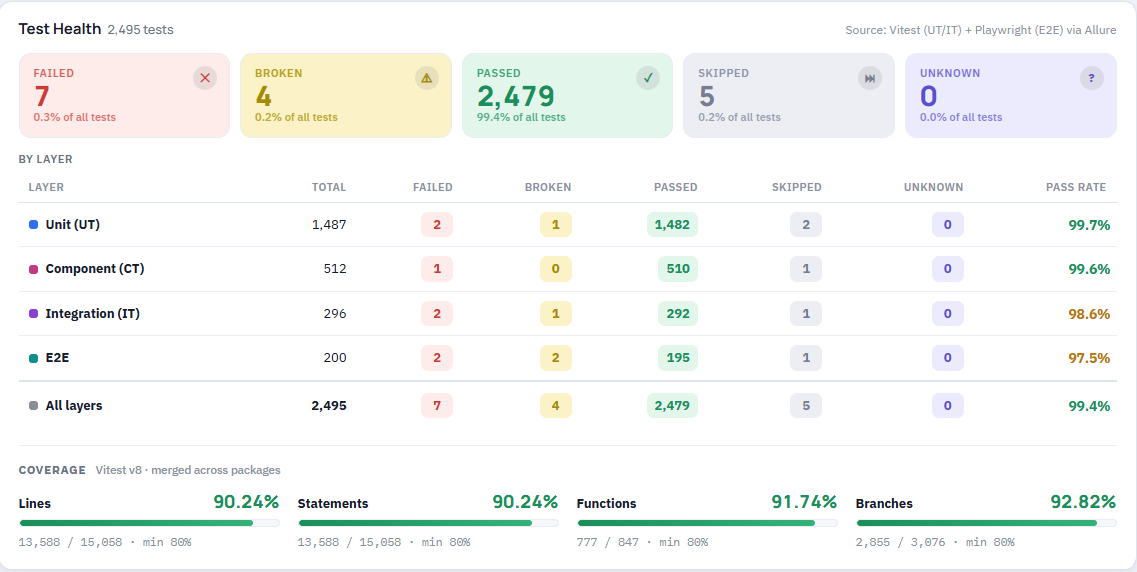The height and width of the screenshot is (572, 1137).
Task: Click the Unit (UT) total 1,487
Action: 329,225
